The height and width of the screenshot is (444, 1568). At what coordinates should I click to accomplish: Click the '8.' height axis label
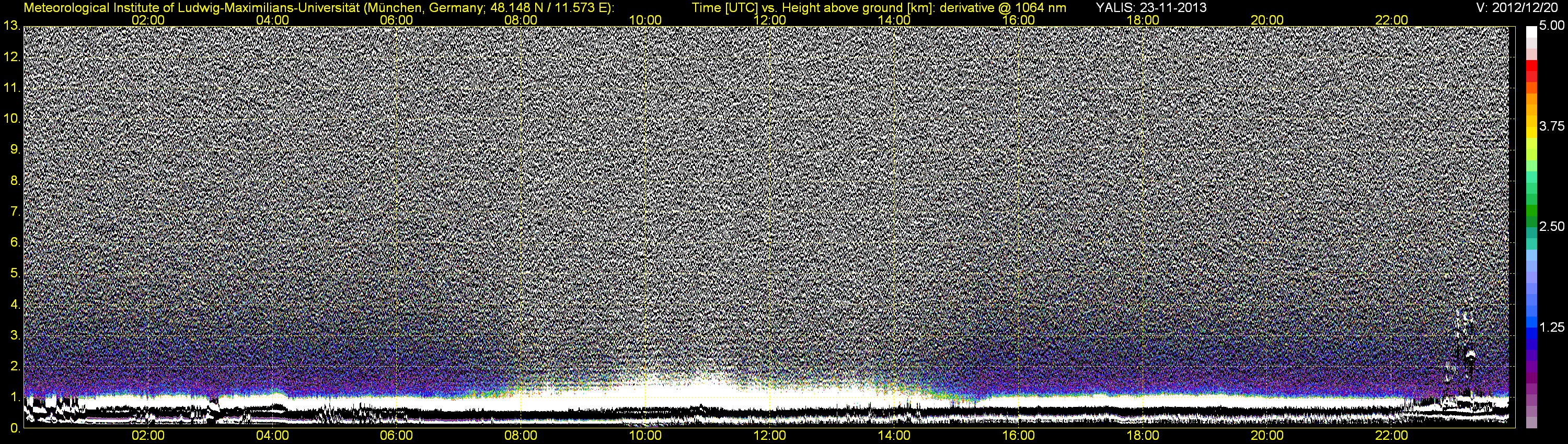click(x=15, y=181)
